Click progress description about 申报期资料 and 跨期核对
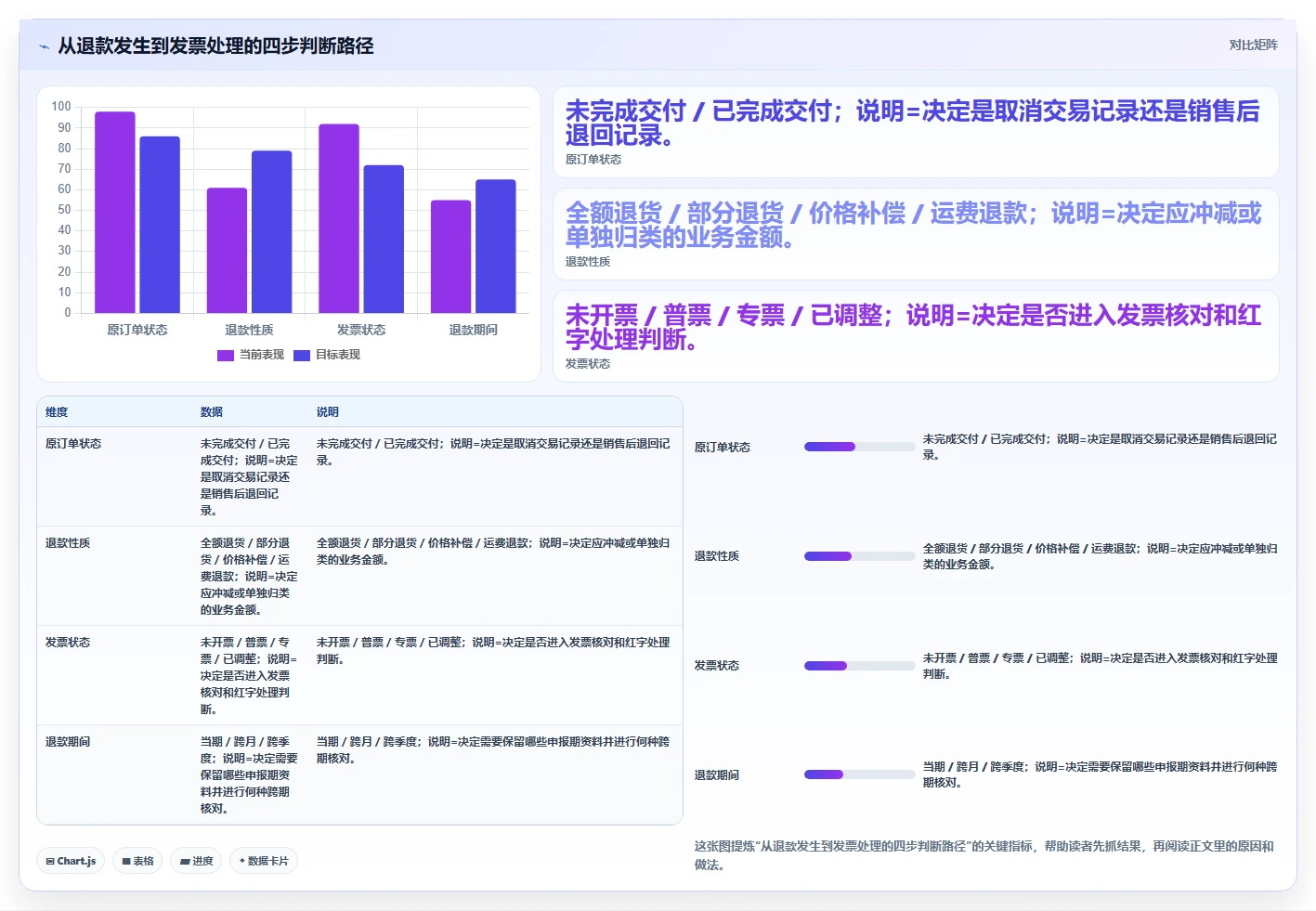Image resolution: width=1316 pixels, height=911 pixels. pos(1100,774)
